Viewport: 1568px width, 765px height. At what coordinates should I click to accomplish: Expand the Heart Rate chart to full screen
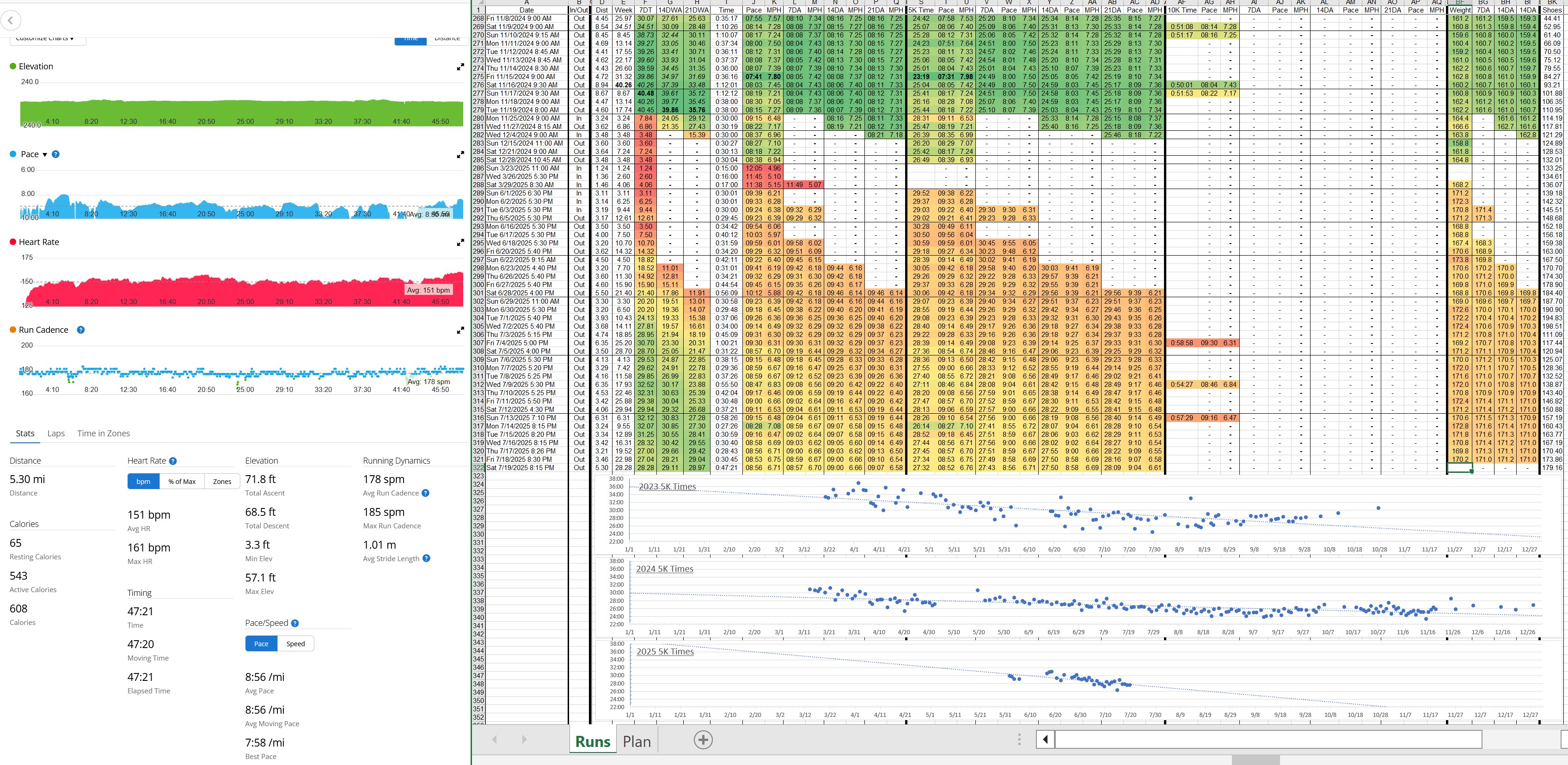click(x=460, y=243)
